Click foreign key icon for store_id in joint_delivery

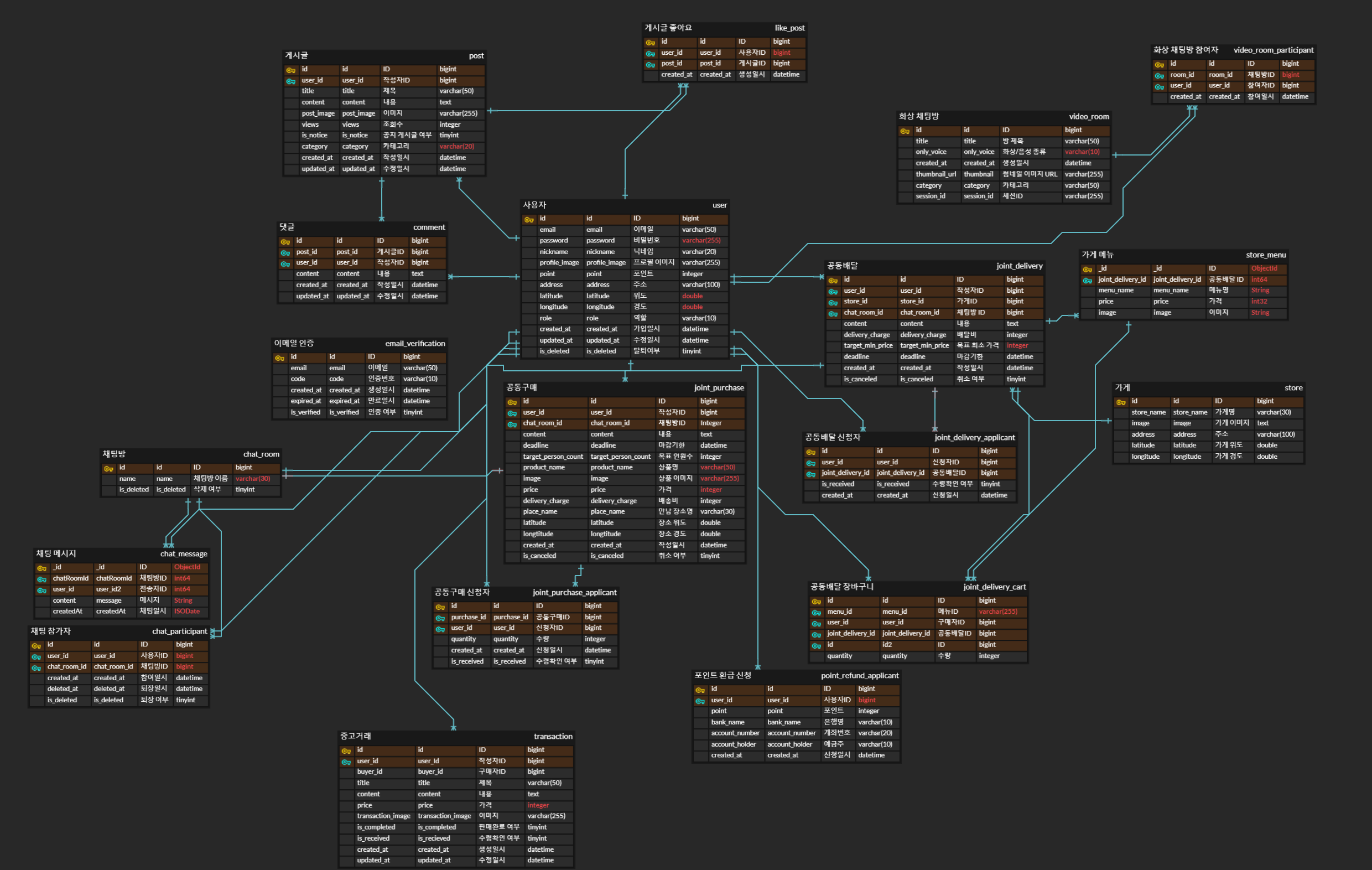tap(833, 302)
